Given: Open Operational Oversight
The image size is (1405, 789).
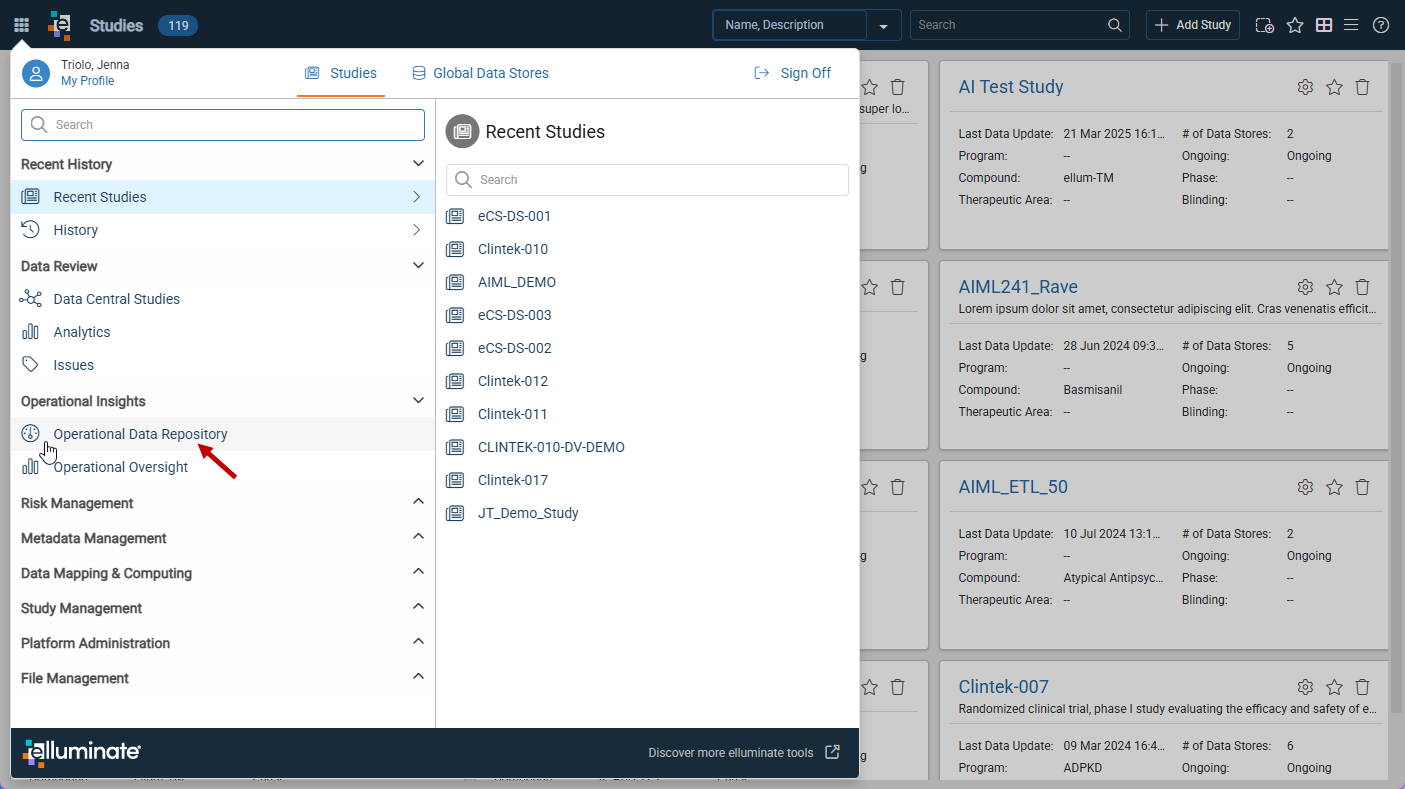Looking at the screenshot, I should (223, 467).
